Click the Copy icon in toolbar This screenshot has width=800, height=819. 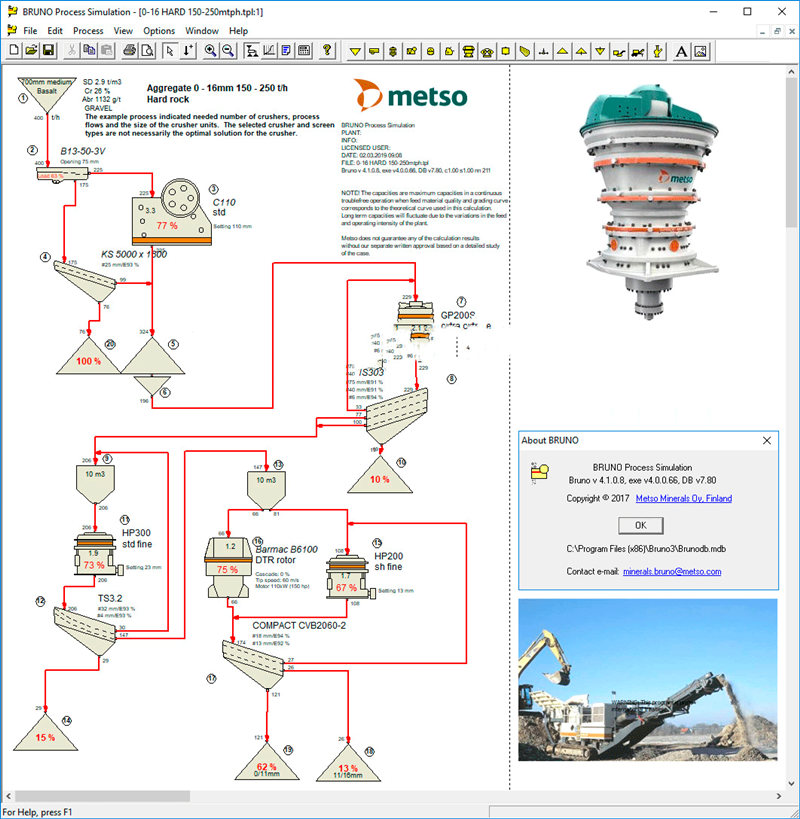click(x=89, y=51)
